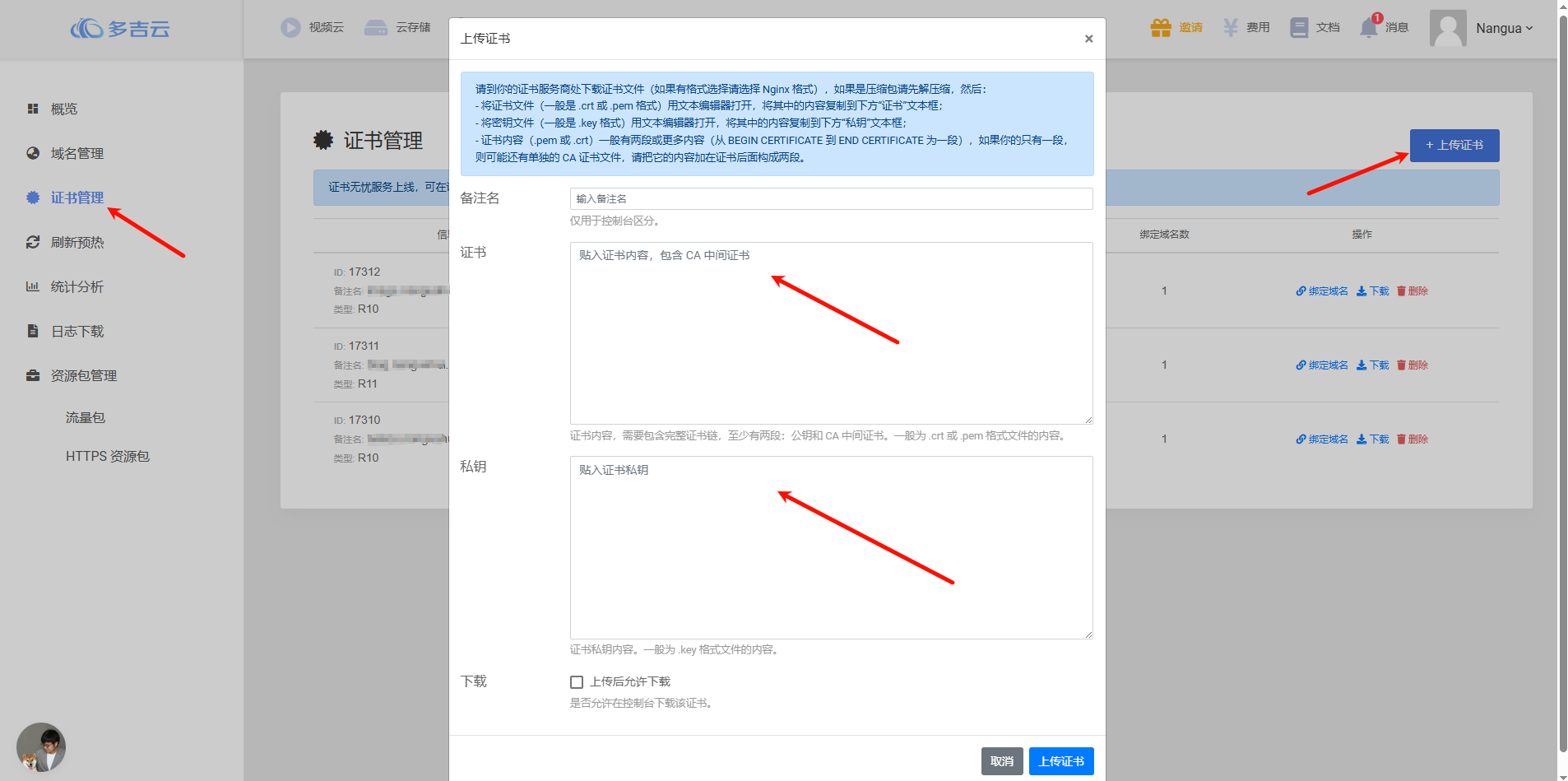Open the cloud storage drive icon
The height and width of the screenshot is (781, 1568).
tap(376, 28)
